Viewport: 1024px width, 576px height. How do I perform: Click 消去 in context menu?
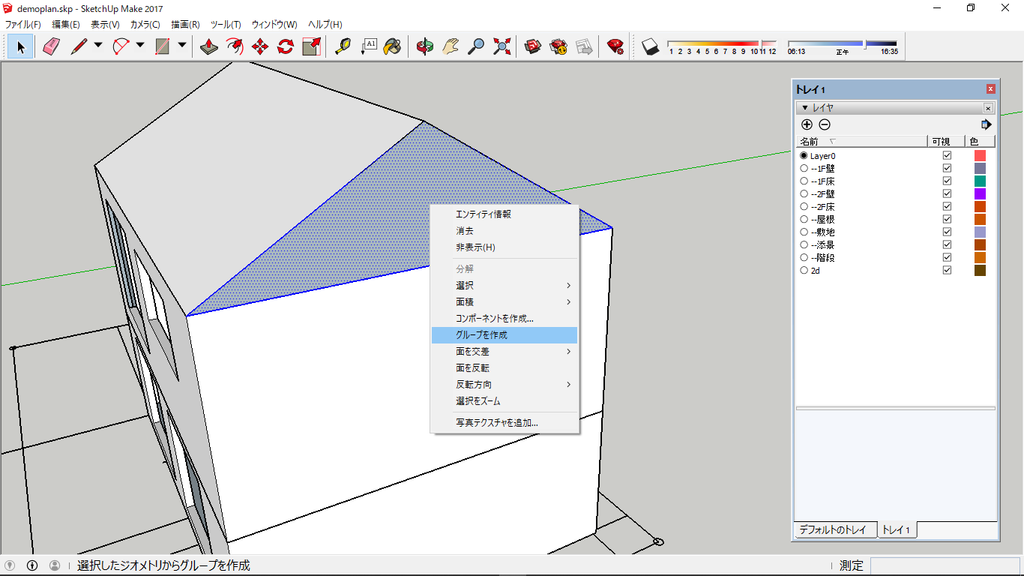point(504,231)
